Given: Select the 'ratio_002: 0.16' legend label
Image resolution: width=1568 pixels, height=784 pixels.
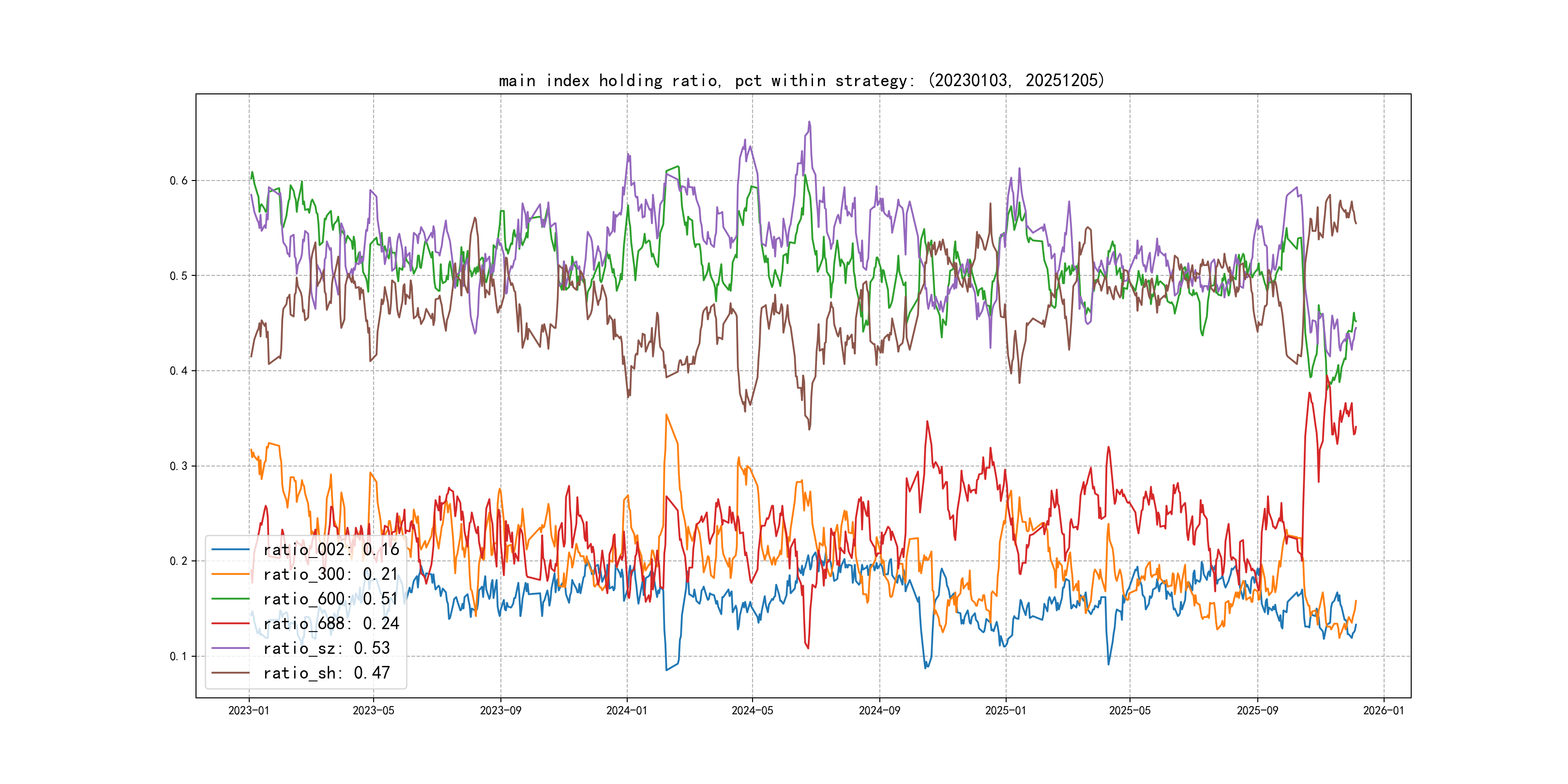Looking at the screenshot, I should click(x=331, y=550).
